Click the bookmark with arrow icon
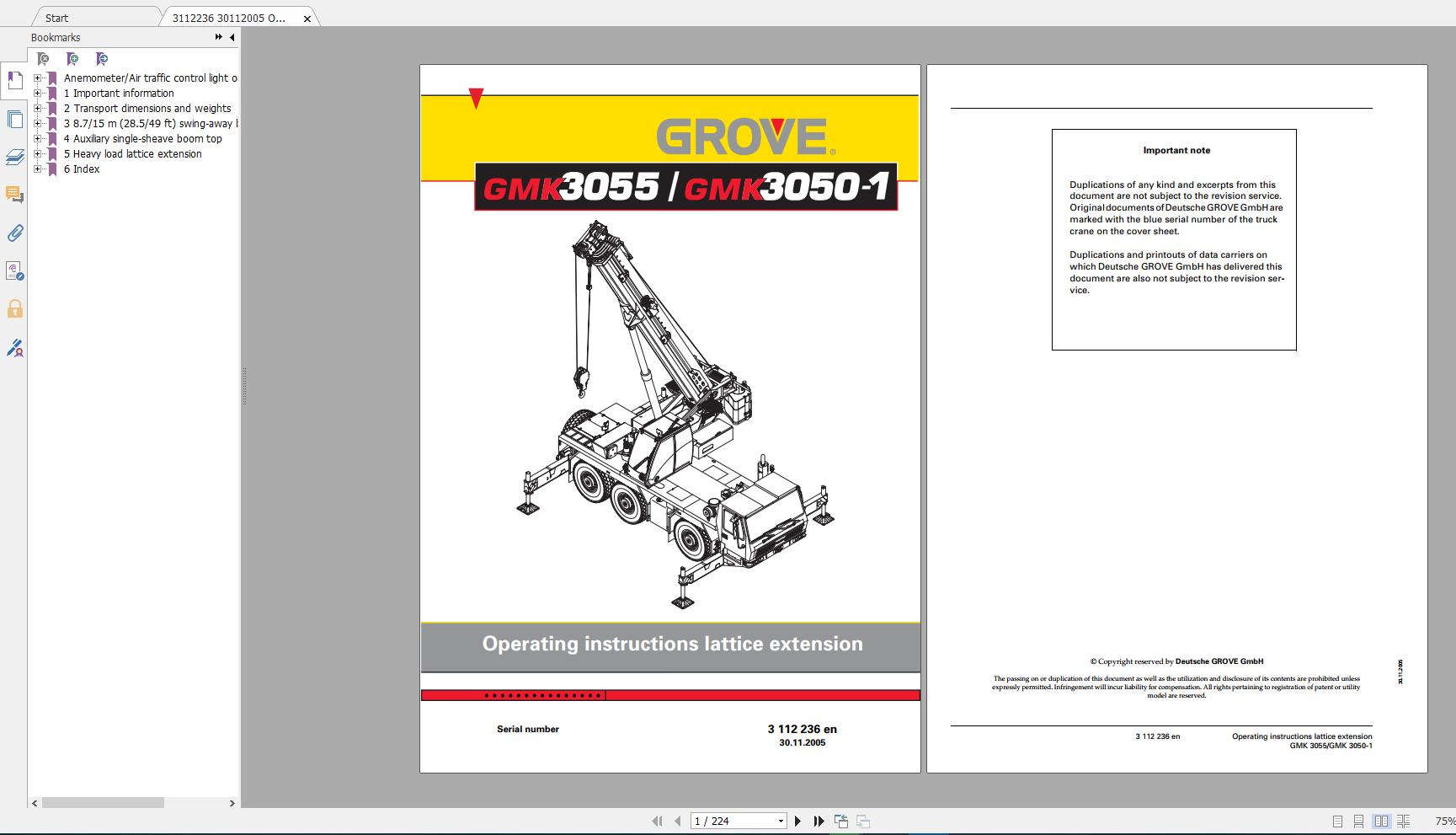The width and height of the screenshot is (1456, 835). coord(102,59)
